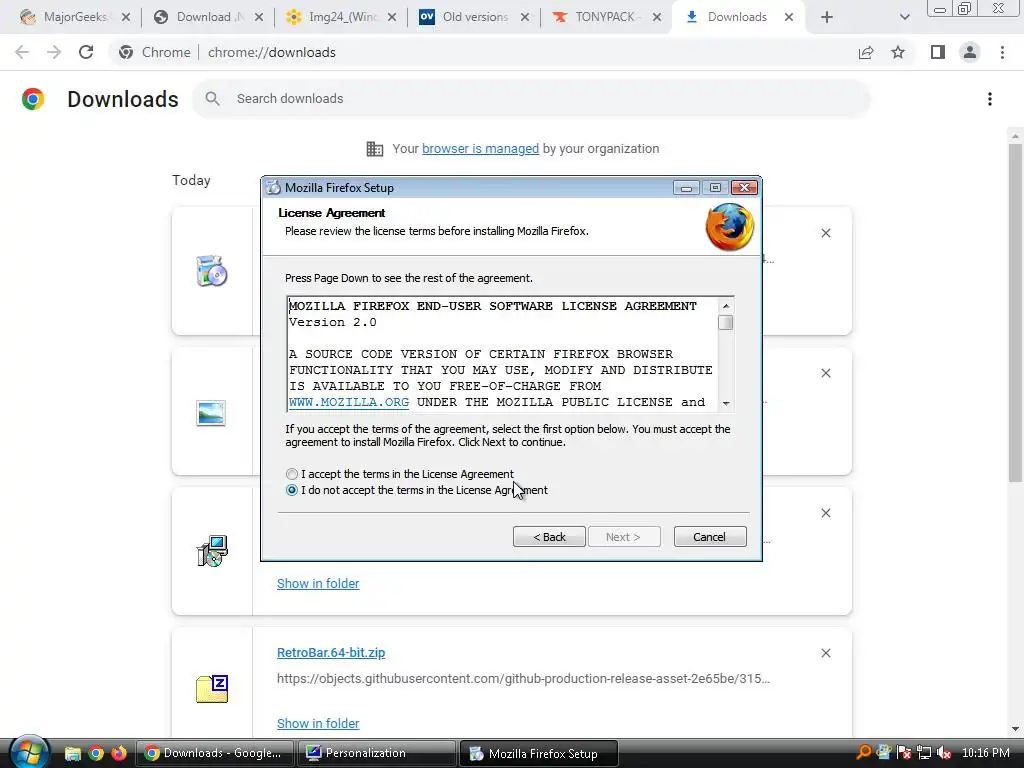Click Cancel in Mozilla Firefox Setup

(x=710, y=537)
